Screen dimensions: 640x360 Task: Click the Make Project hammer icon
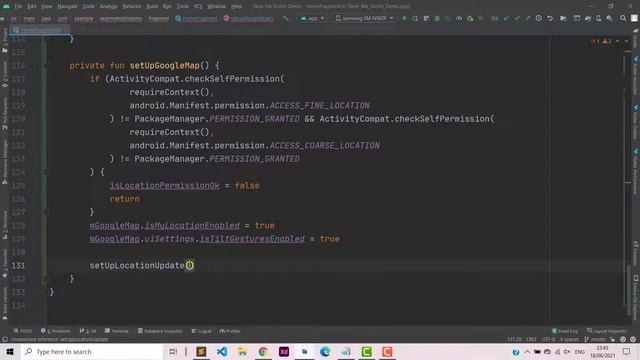pyautogui.click(x=285, y=18)
